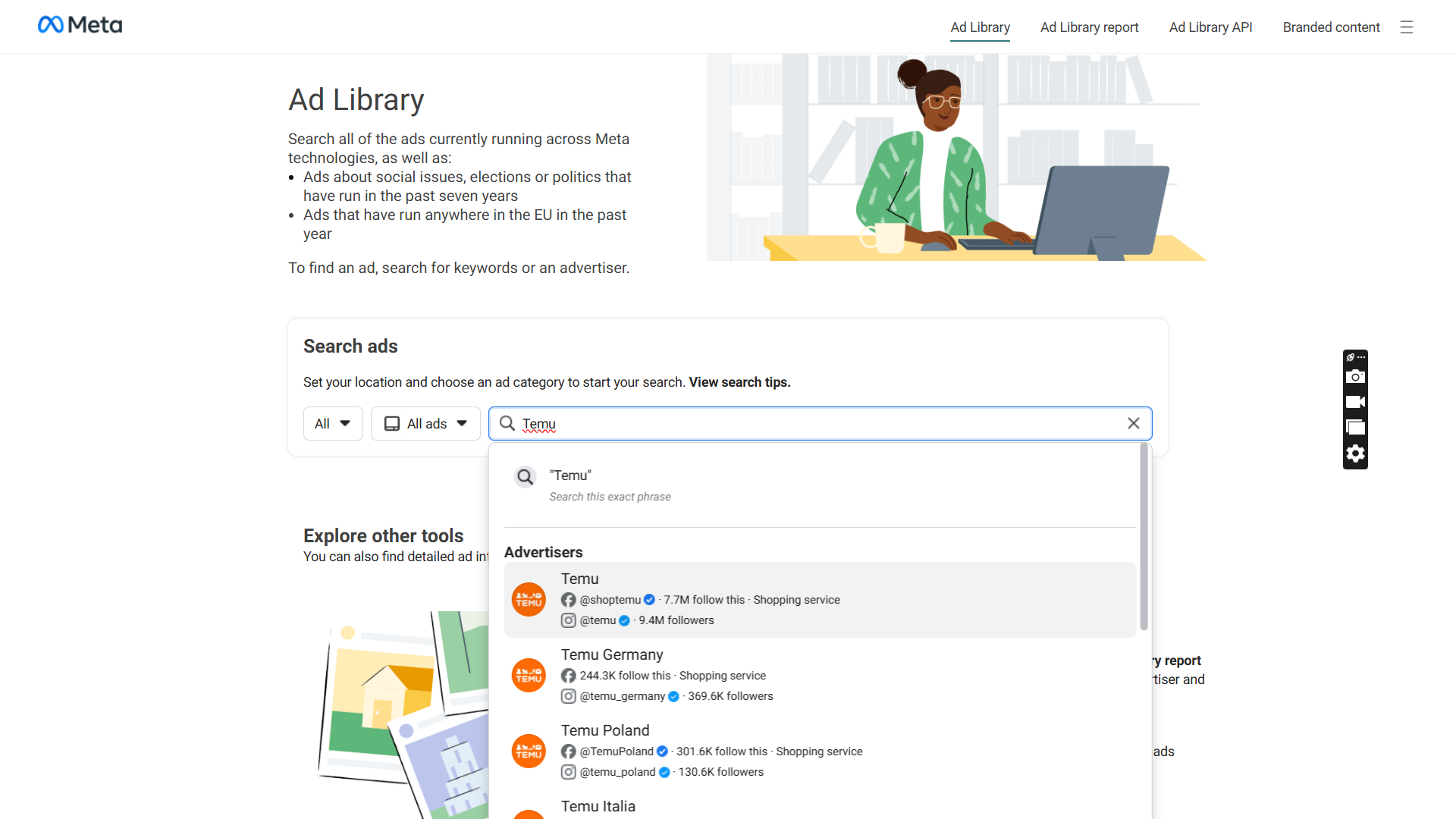Viewport: 1456px width, 819px height.
Task: Click the monitor icon in the All ads selector
Action: [391, 424]
